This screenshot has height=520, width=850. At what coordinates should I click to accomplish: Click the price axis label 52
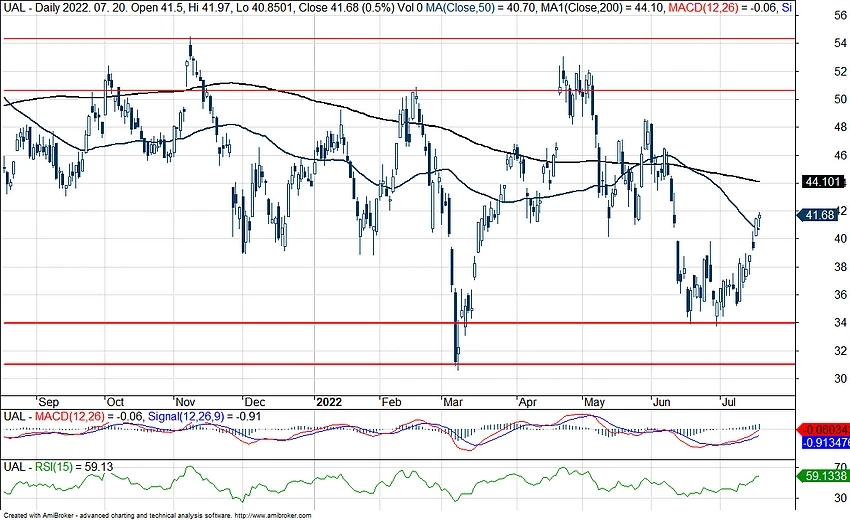click(x=841, y=71)
